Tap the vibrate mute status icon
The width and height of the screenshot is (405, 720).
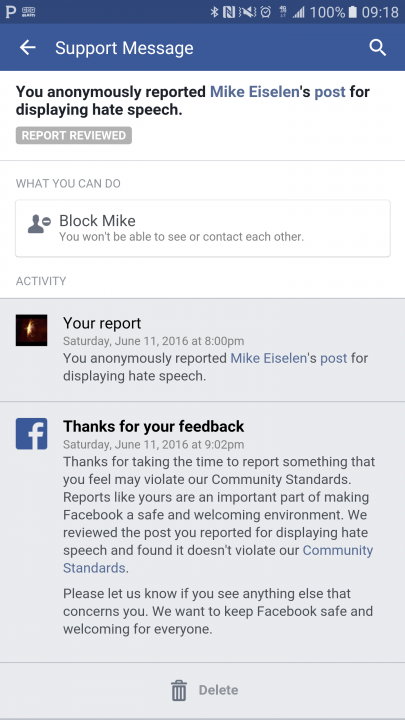[x=248, y=12]
